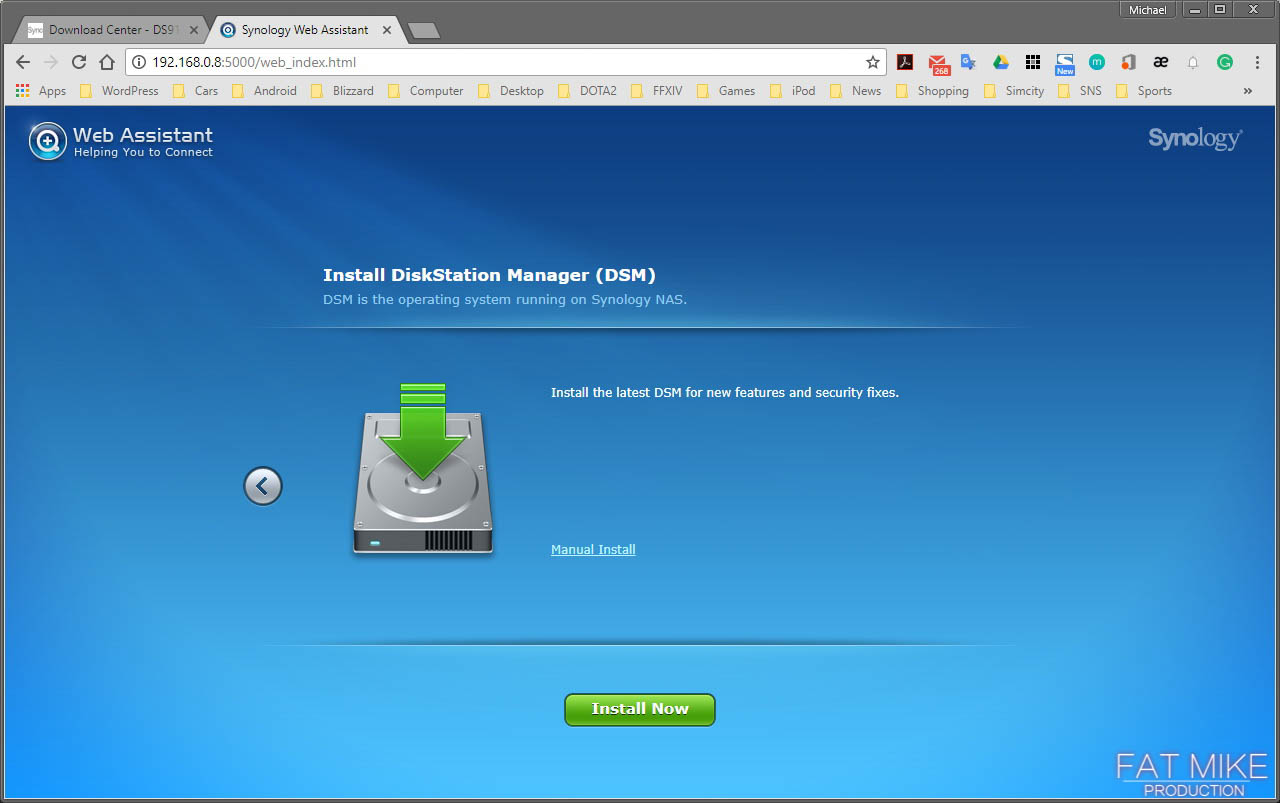Screen dimensions: 1280x803
Task: Bookmark this page with the star icon
Action: click(872, 62)
